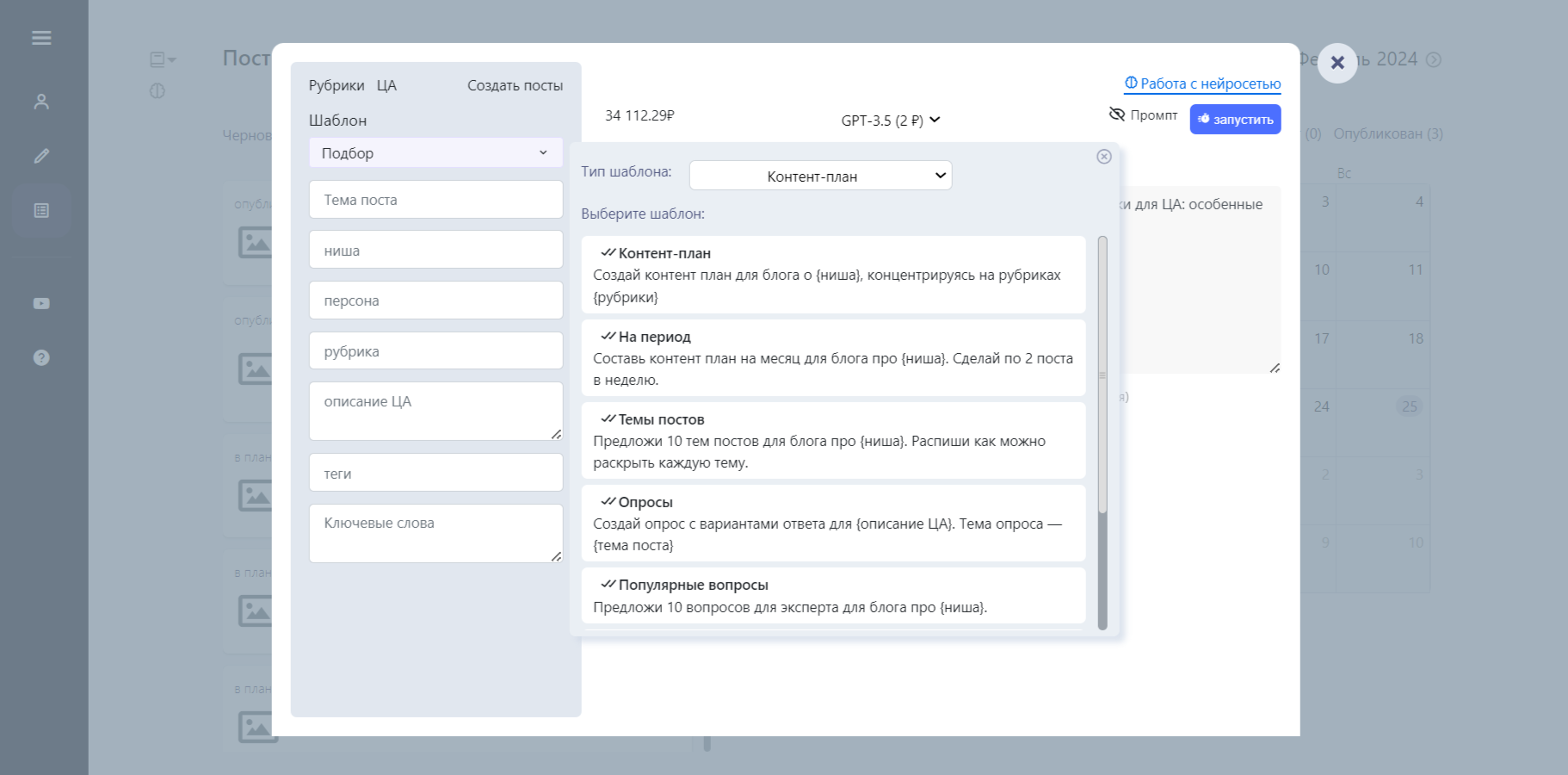Open the video sidebar icon
This screenshot has height=775, width=1568.
click(41, 303)
